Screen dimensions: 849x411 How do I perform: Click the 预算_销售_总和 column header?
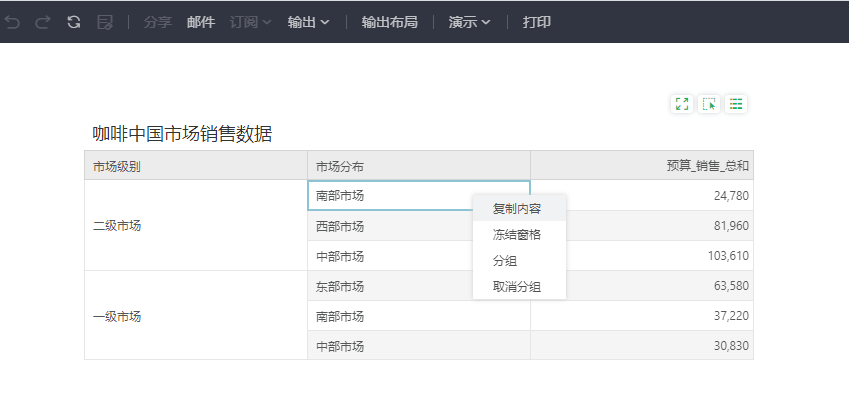(708, 166)
